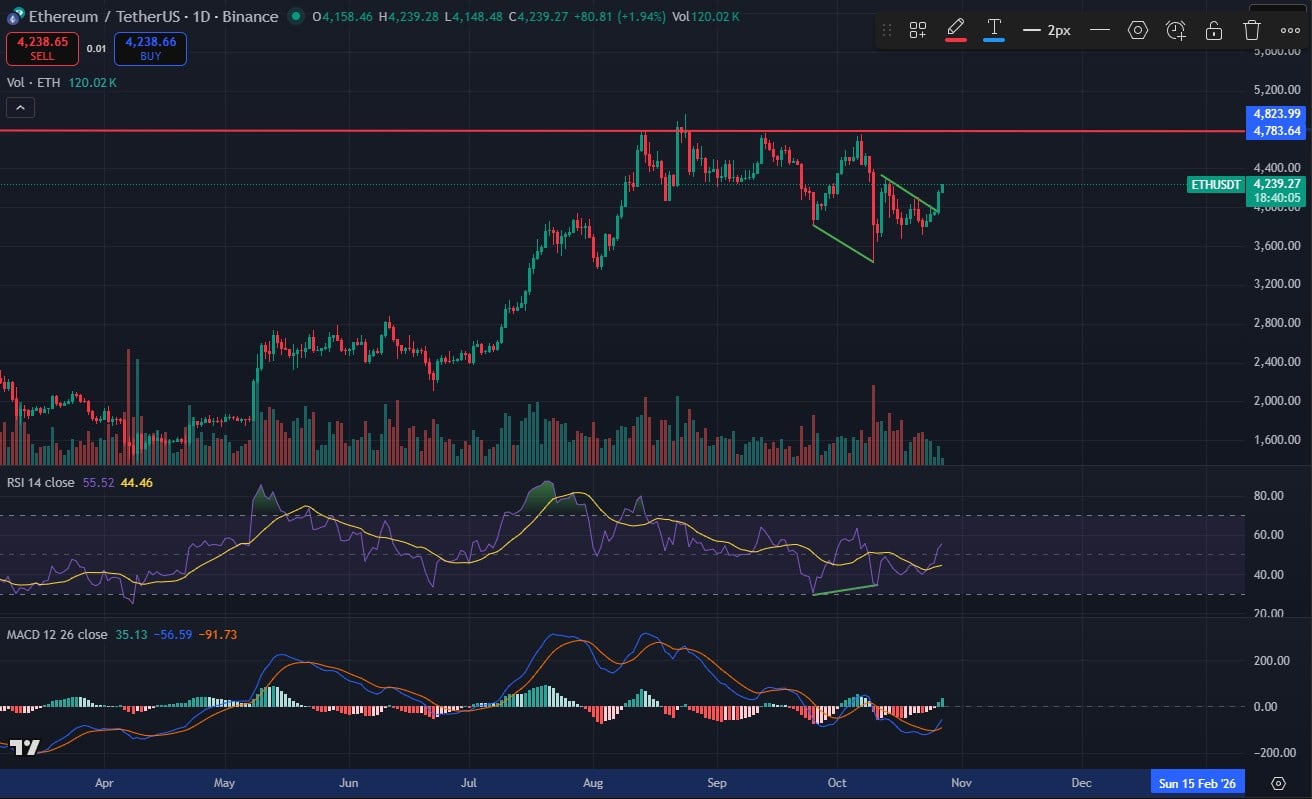1312x799 pixels.
Task: Delete drawing with the trash icon
Action: click(x=1252, y=30)
